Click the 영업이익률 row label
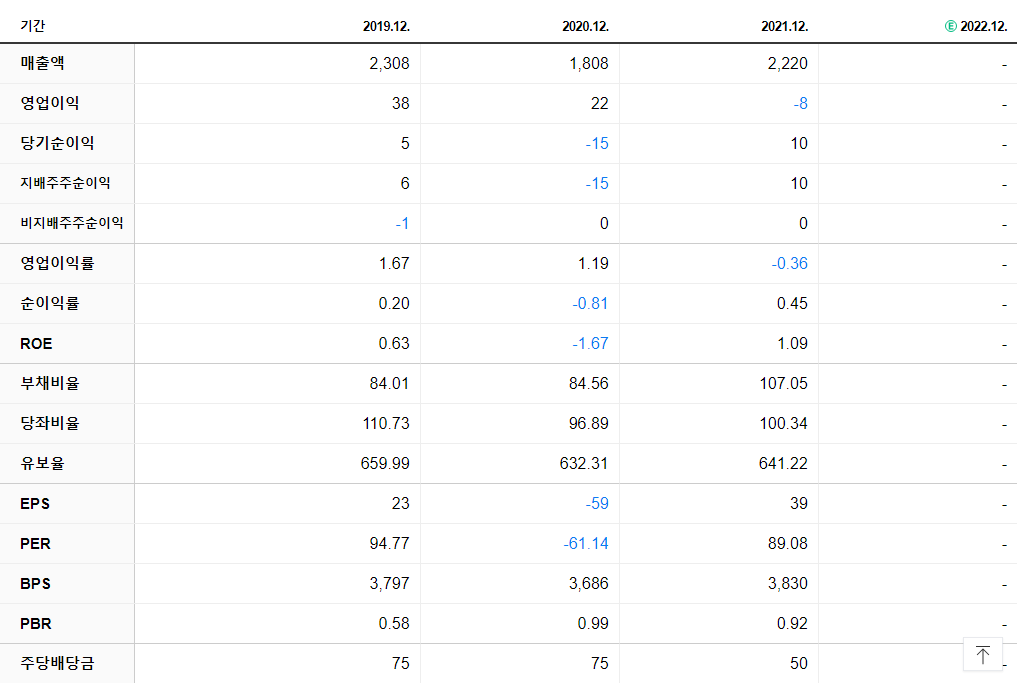Viewport: 1017px width, 683px height. 57,263
